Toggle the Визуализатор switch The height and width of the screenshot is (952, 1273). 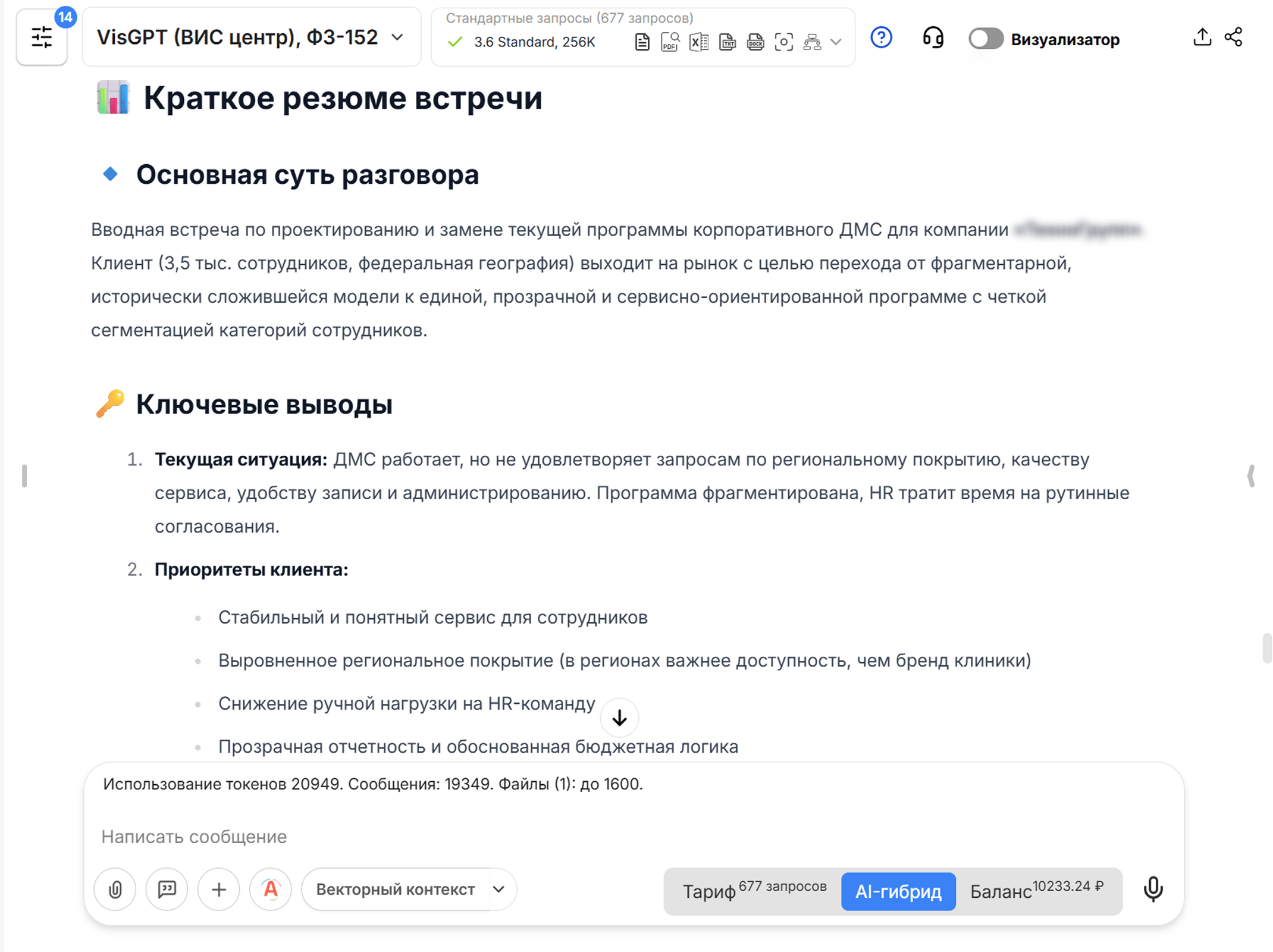(985, 39)
